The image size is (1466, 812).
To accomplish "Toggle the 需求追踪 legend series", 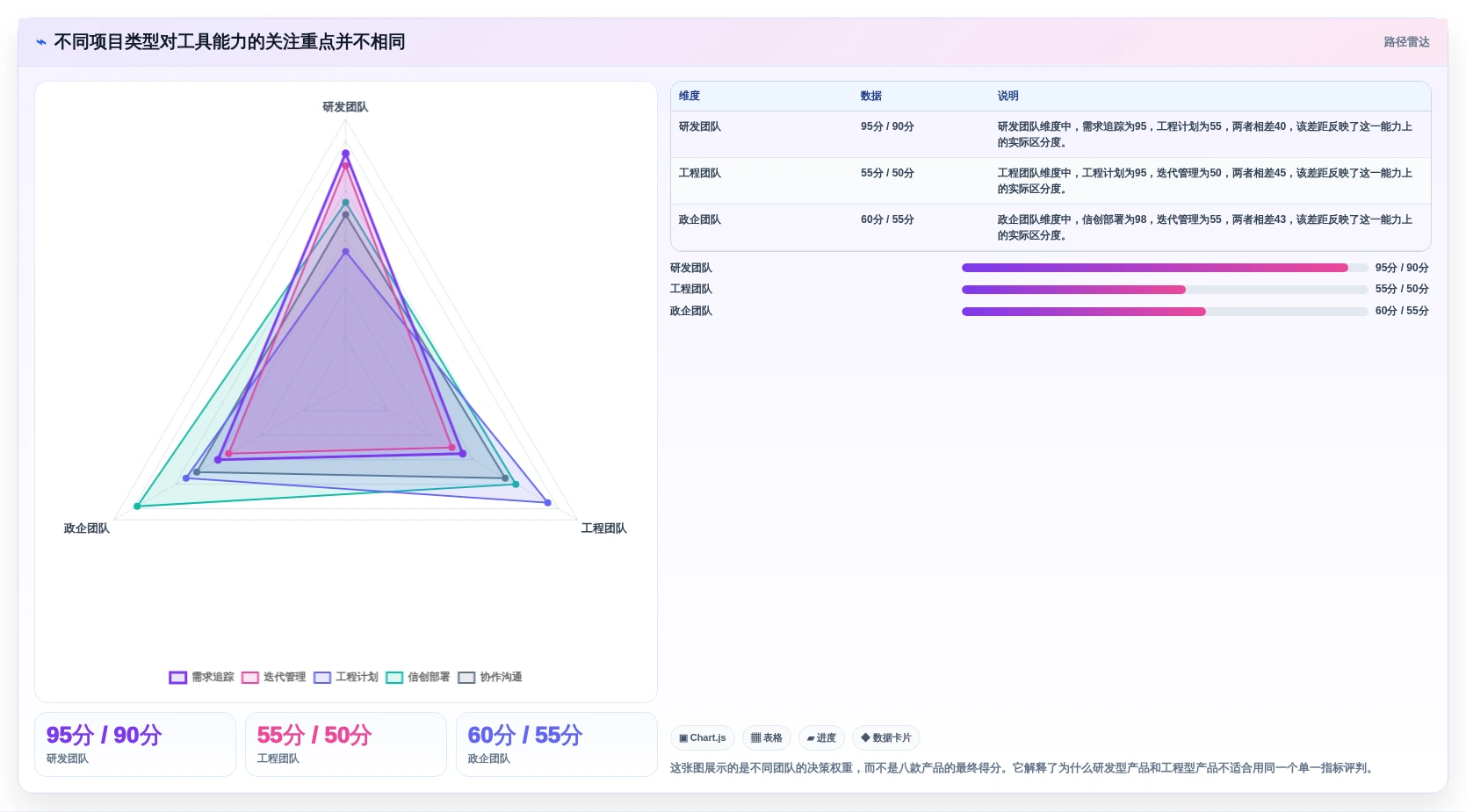I will 202,677.
